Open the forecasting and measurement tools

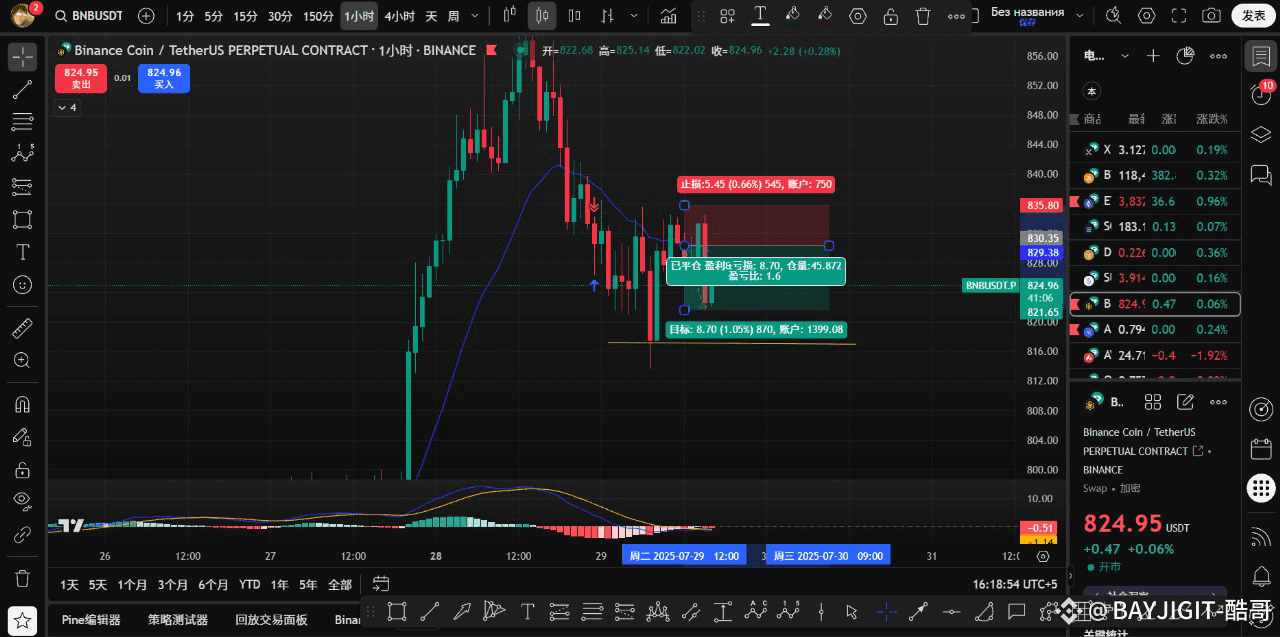point(22,187)
